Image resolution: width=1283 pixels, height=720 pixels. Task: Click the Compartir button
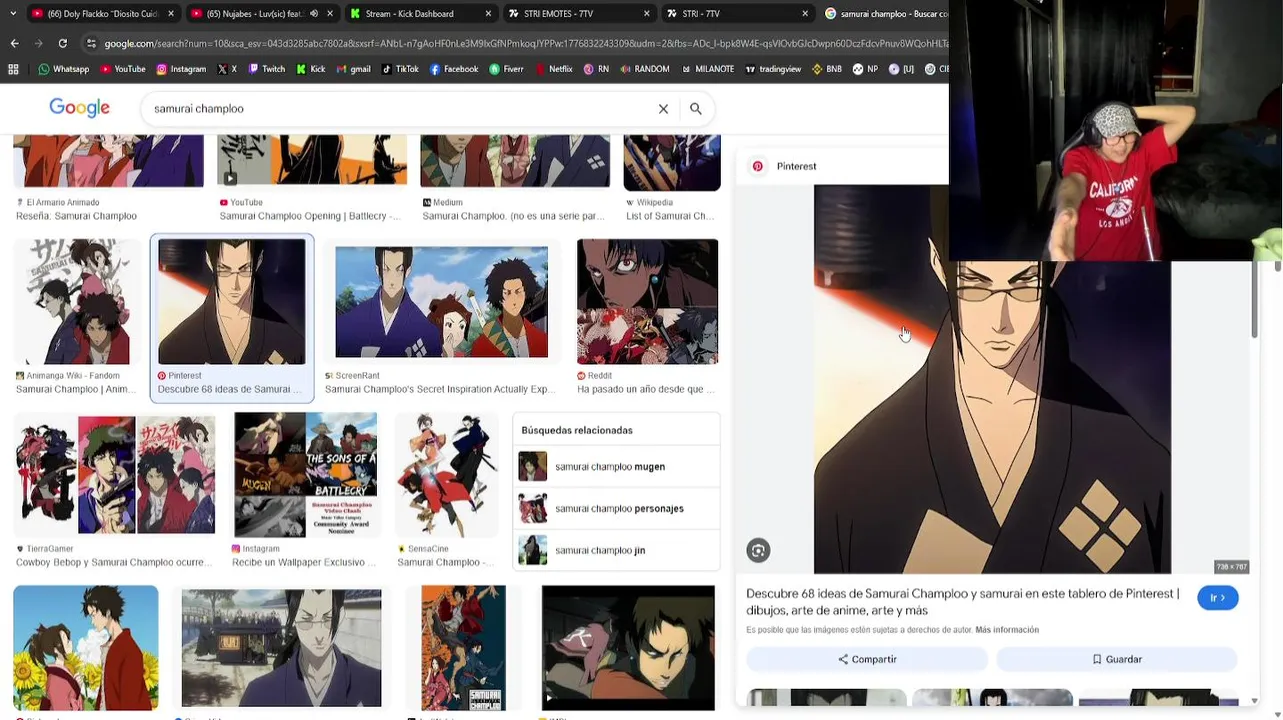[x=867, y=659]
